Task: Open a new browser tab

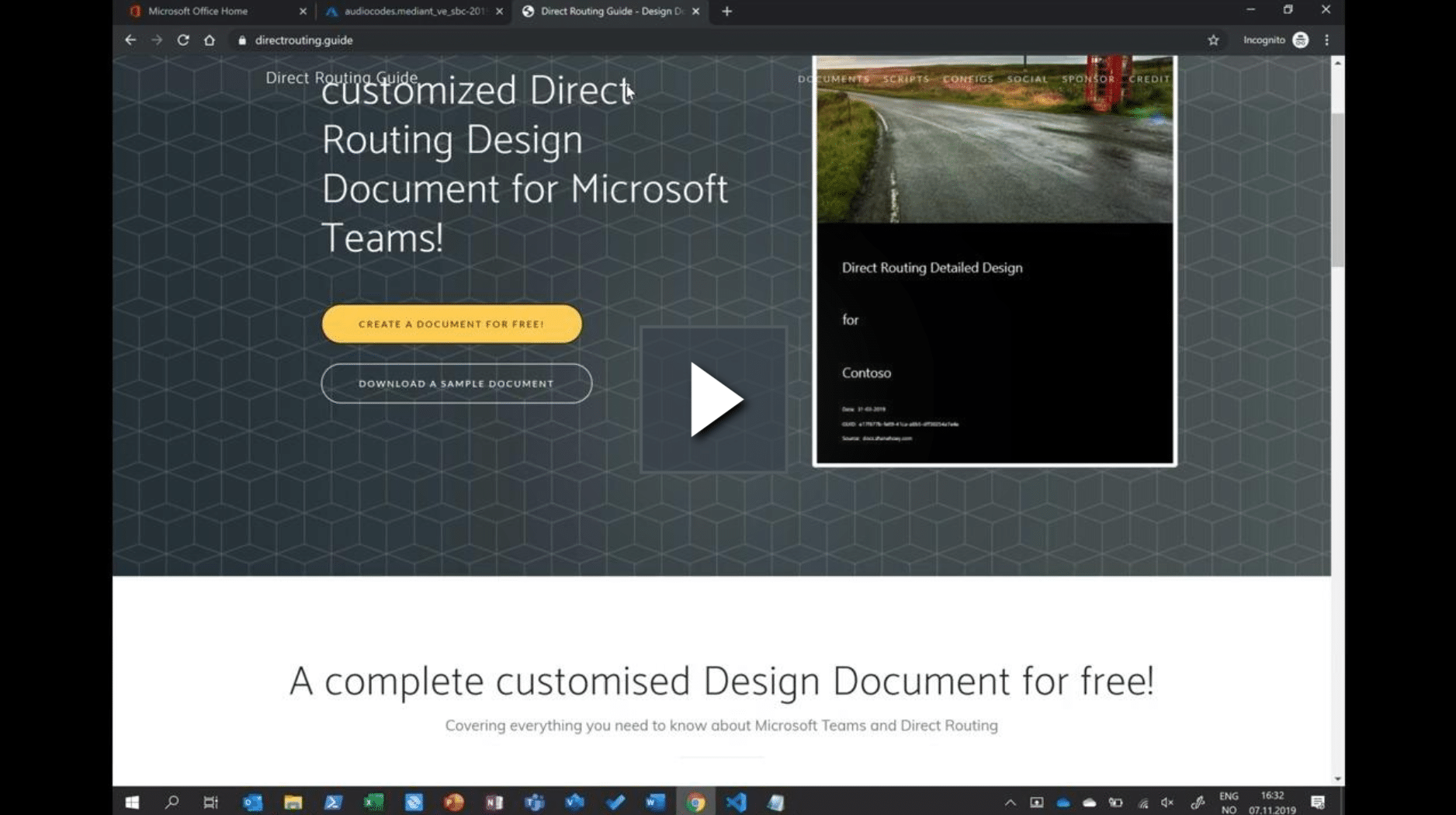Action: (x=726, y=11)
